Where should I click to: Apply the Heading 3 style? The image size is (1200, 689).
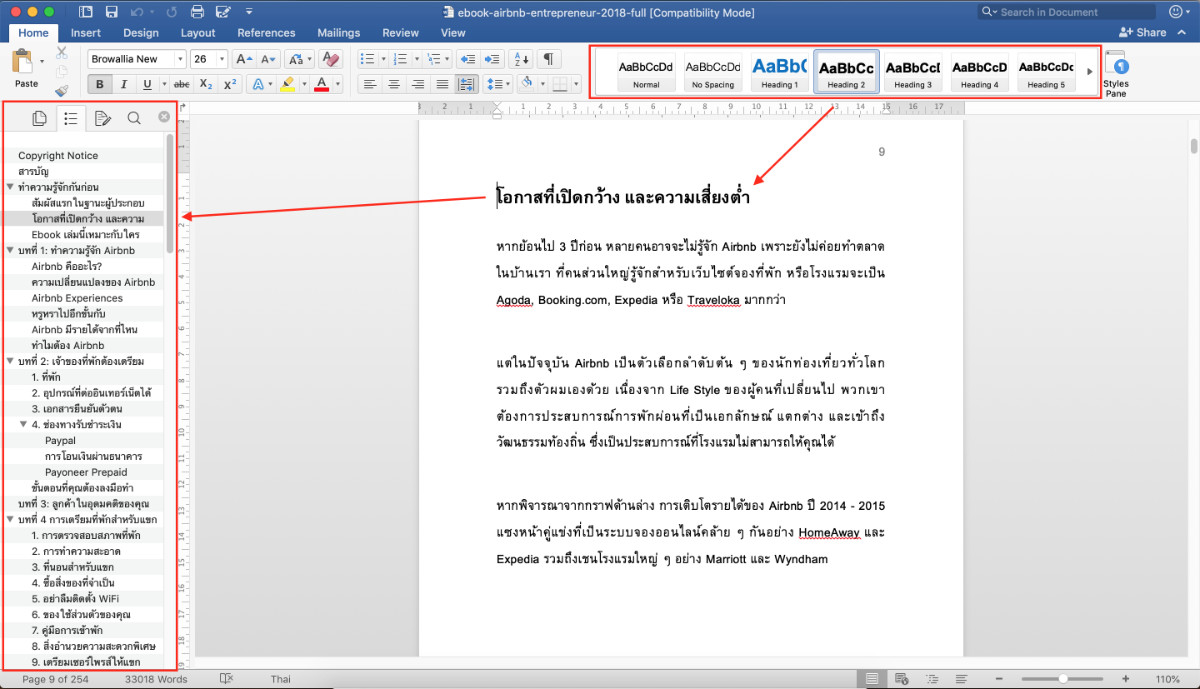[x=912, y=72]
